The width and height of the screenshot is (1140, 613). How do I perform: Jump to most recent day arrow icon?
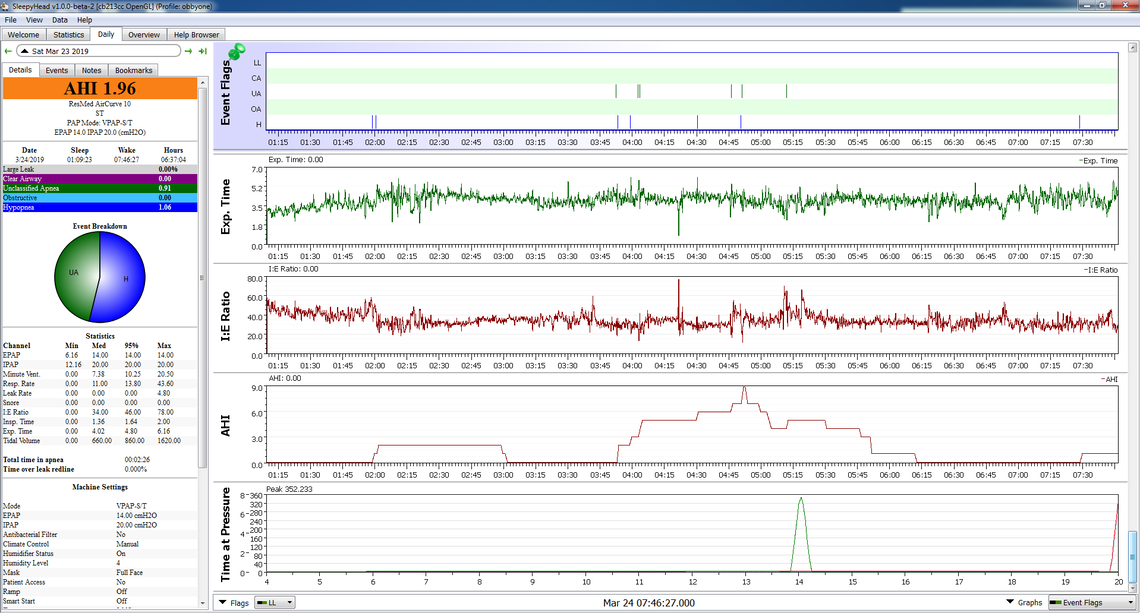pos(203,51)
